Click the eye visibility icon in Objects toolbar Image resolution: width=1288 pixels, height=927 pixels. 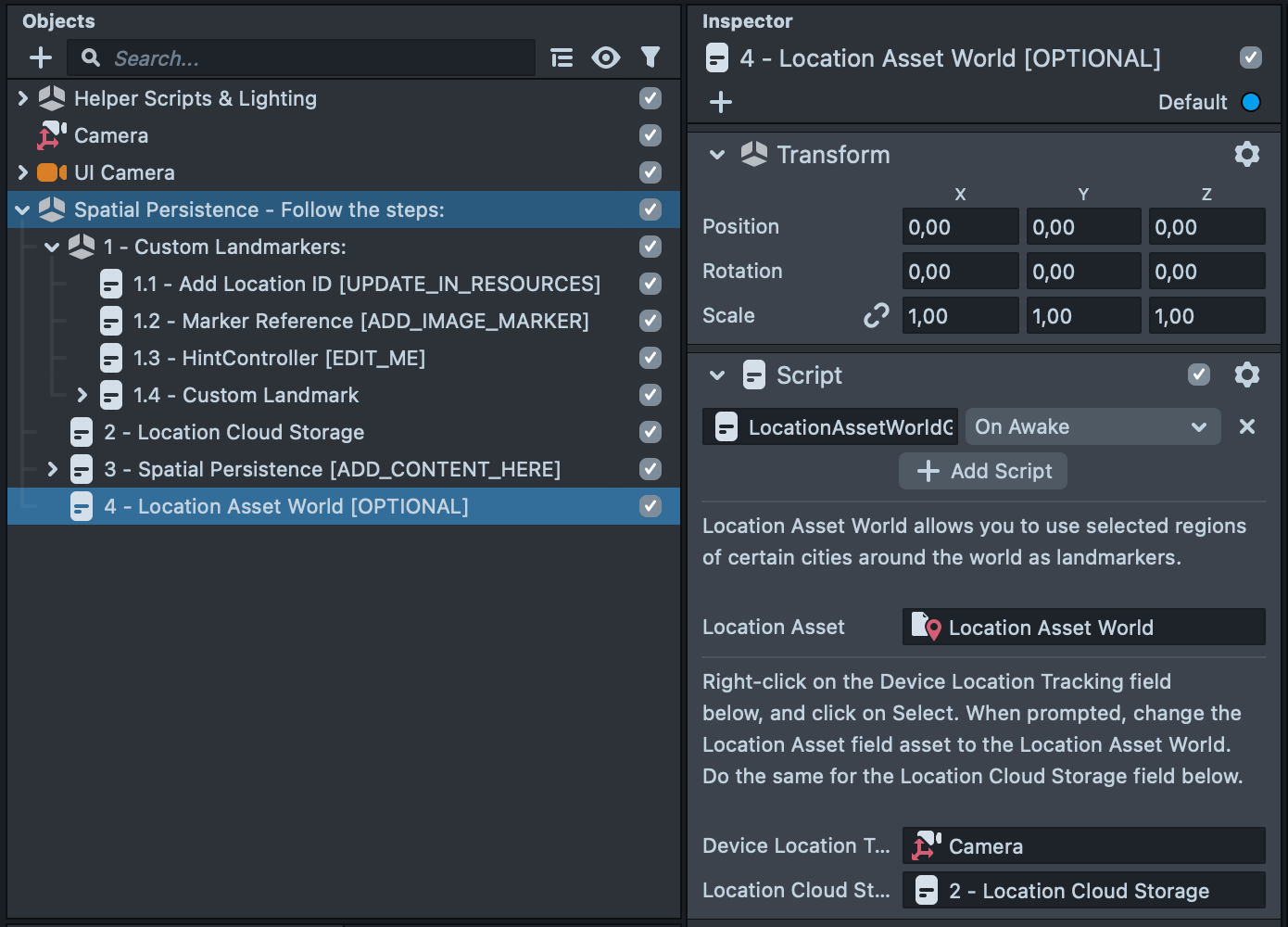pos(606,58)
